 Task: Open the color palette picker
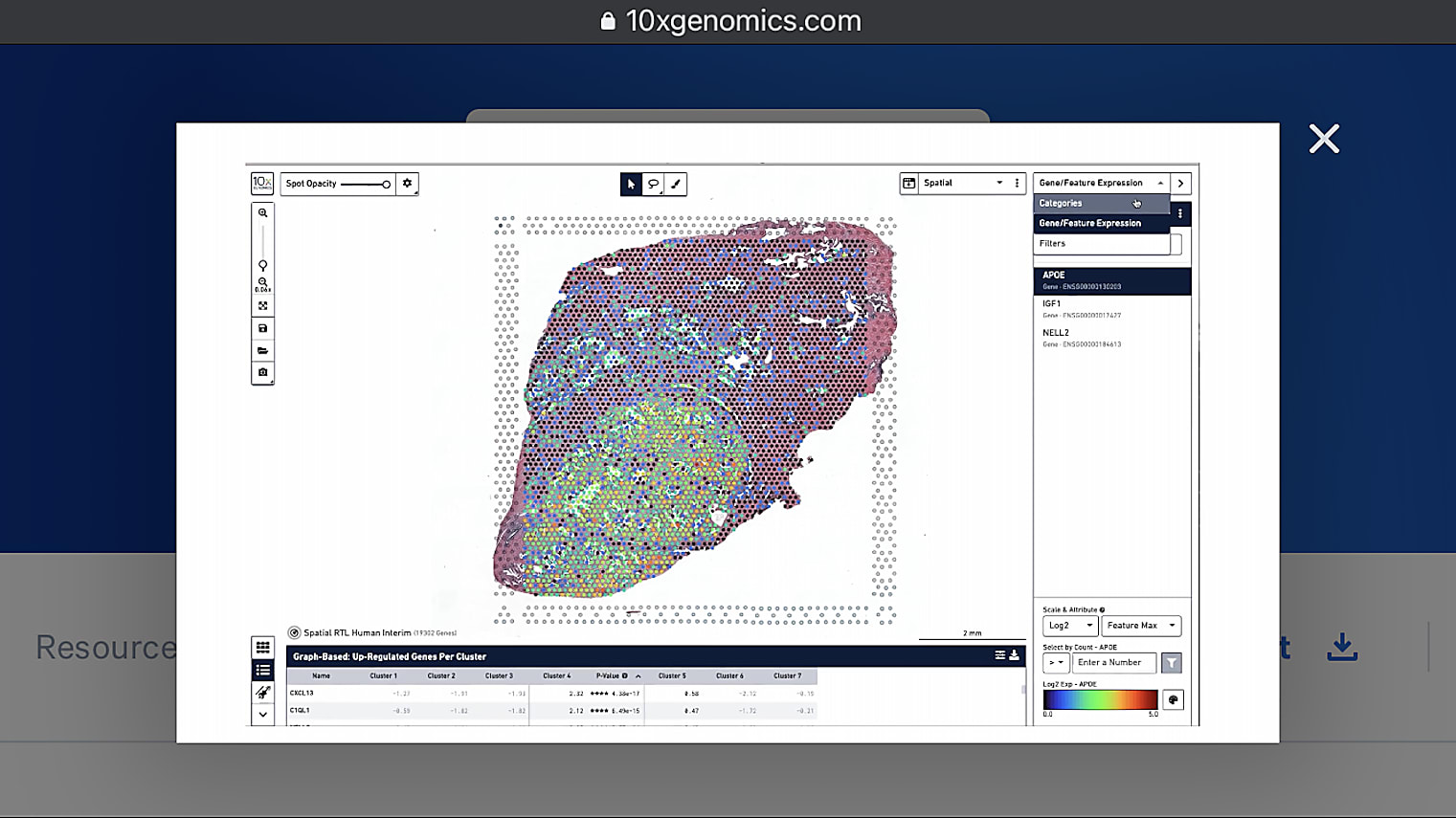[1174, 700]
